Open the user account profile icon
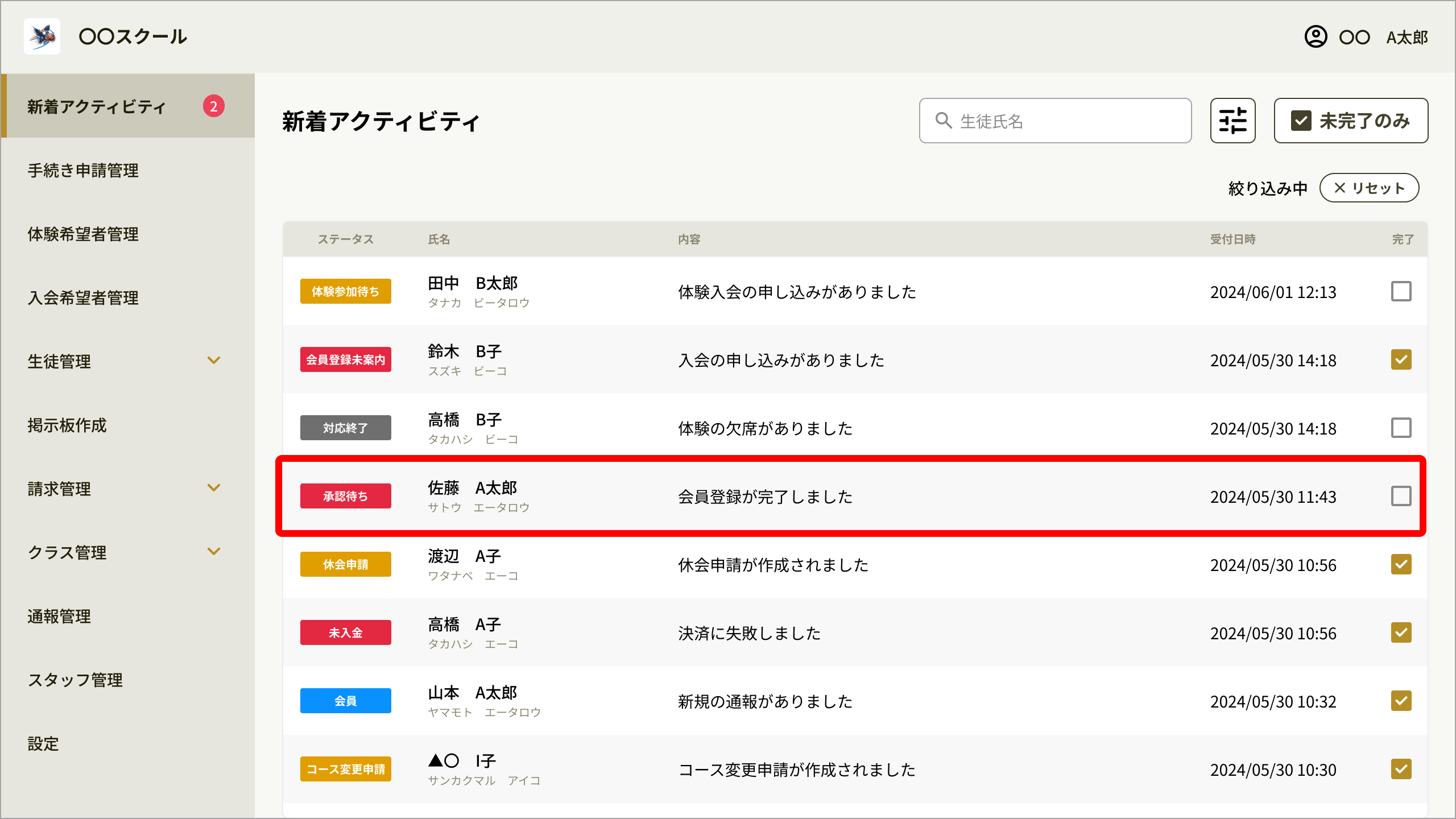Viewport: 1456px width, 819px height. click(x=1316, y=37)
